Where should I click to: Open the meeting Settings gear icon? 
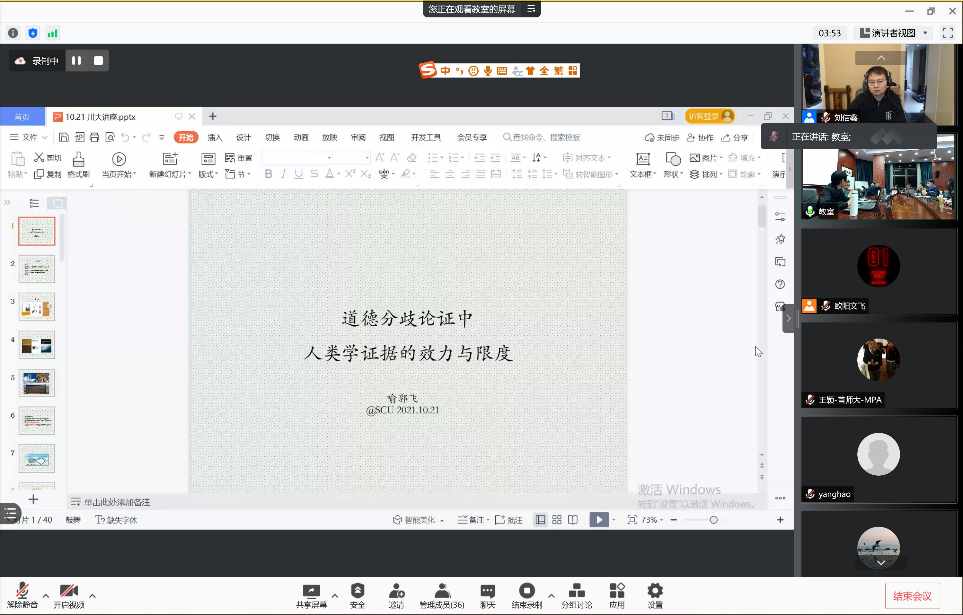point(655,592)
